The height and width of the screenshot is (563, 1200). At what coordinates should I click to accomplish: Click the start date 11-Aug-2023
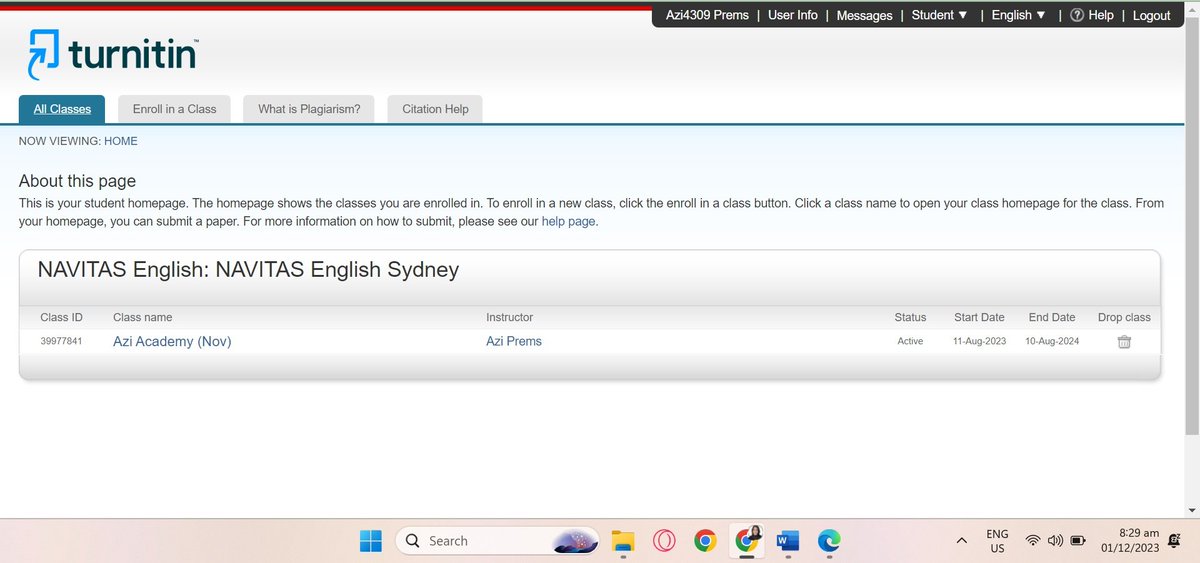(979, 341)
